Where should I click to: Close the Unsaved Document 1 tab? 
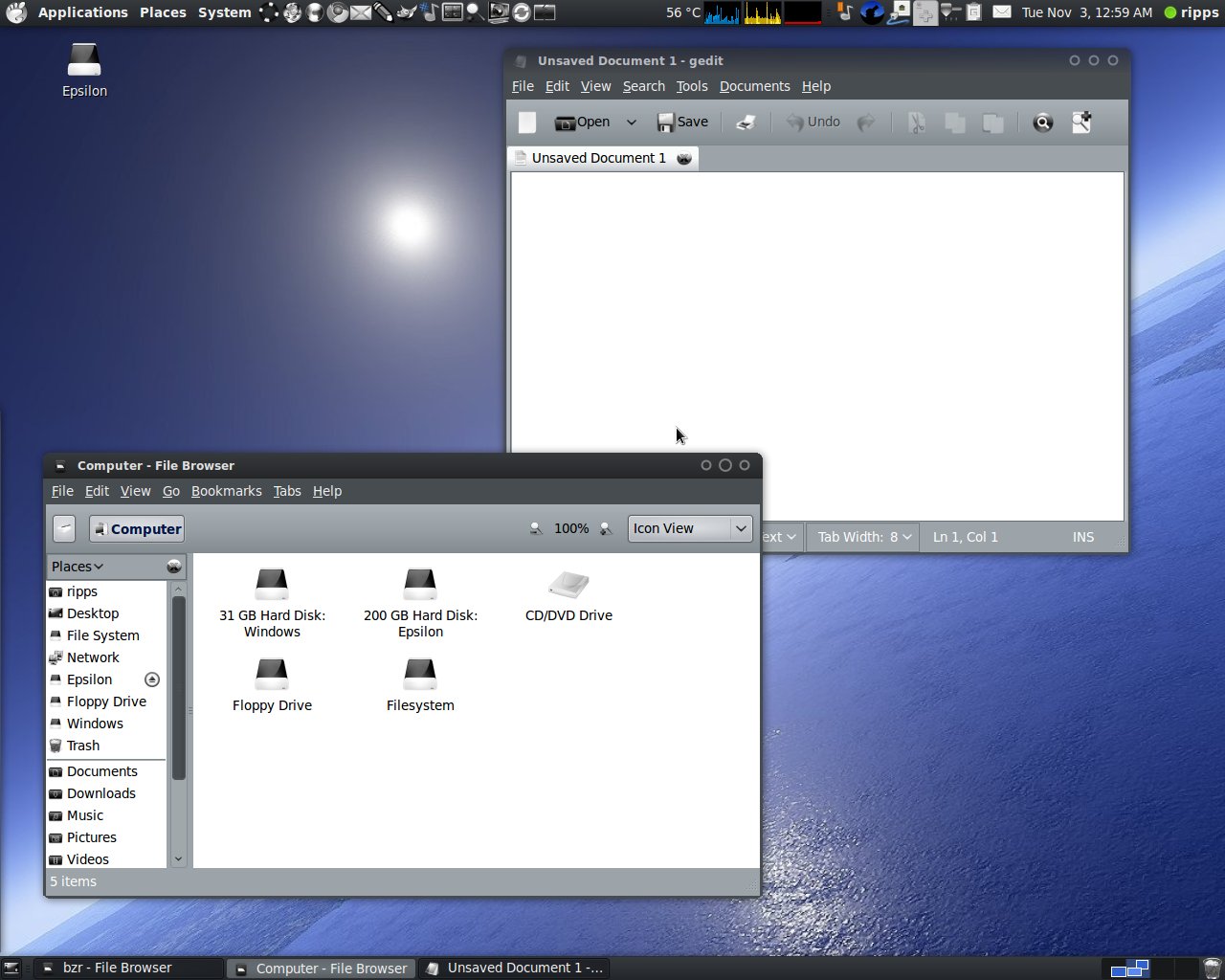(x=684, y=159)
